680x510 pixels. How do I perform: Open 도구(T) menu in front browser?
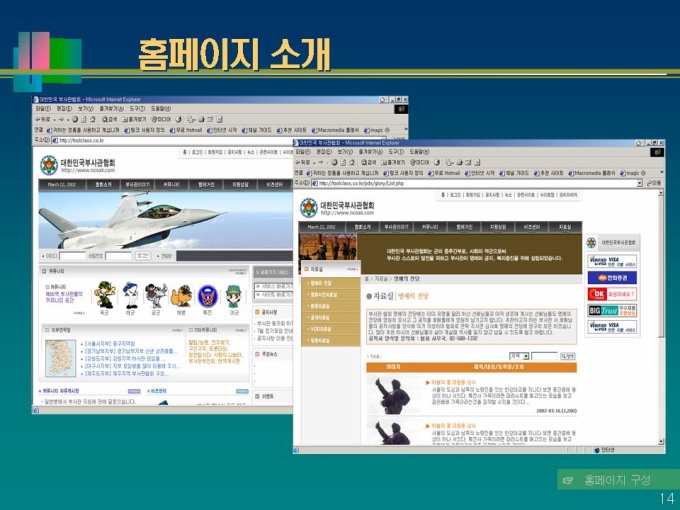396,152
